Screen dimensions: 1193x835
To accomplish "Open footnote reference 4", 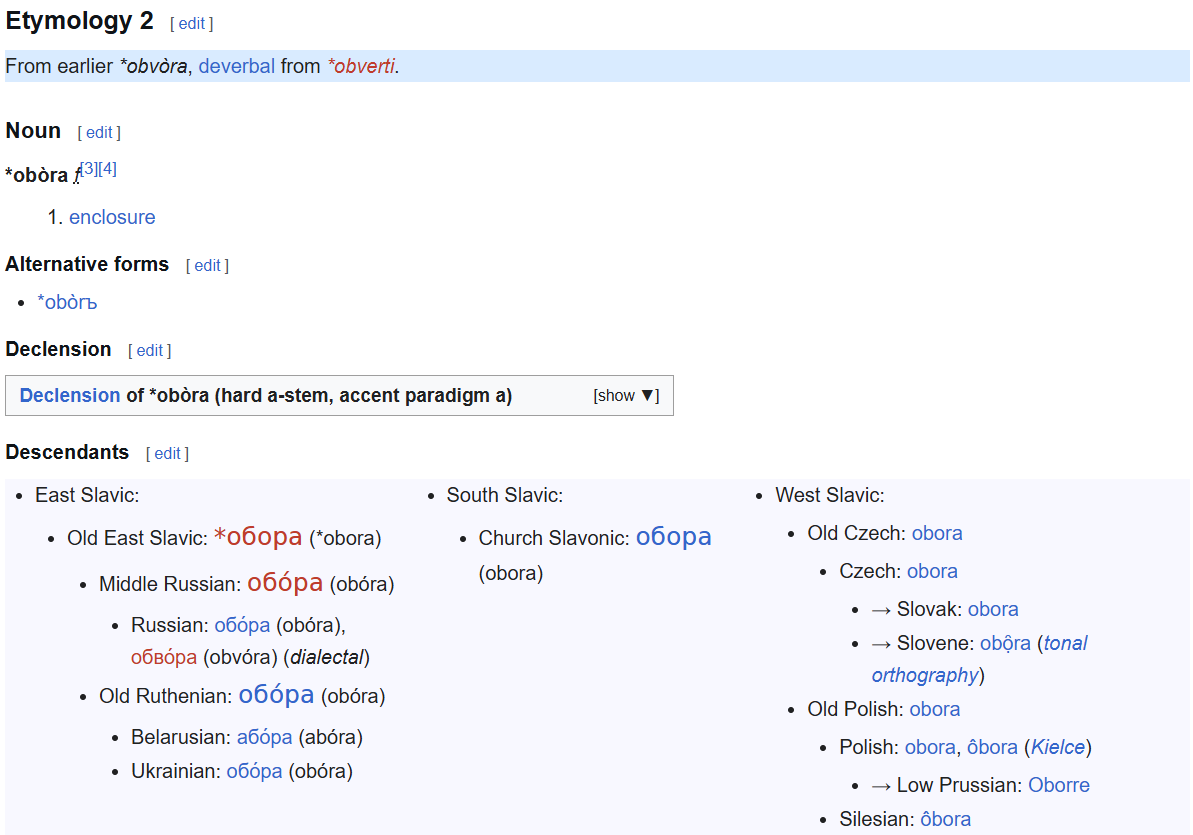I will [107, 168].
